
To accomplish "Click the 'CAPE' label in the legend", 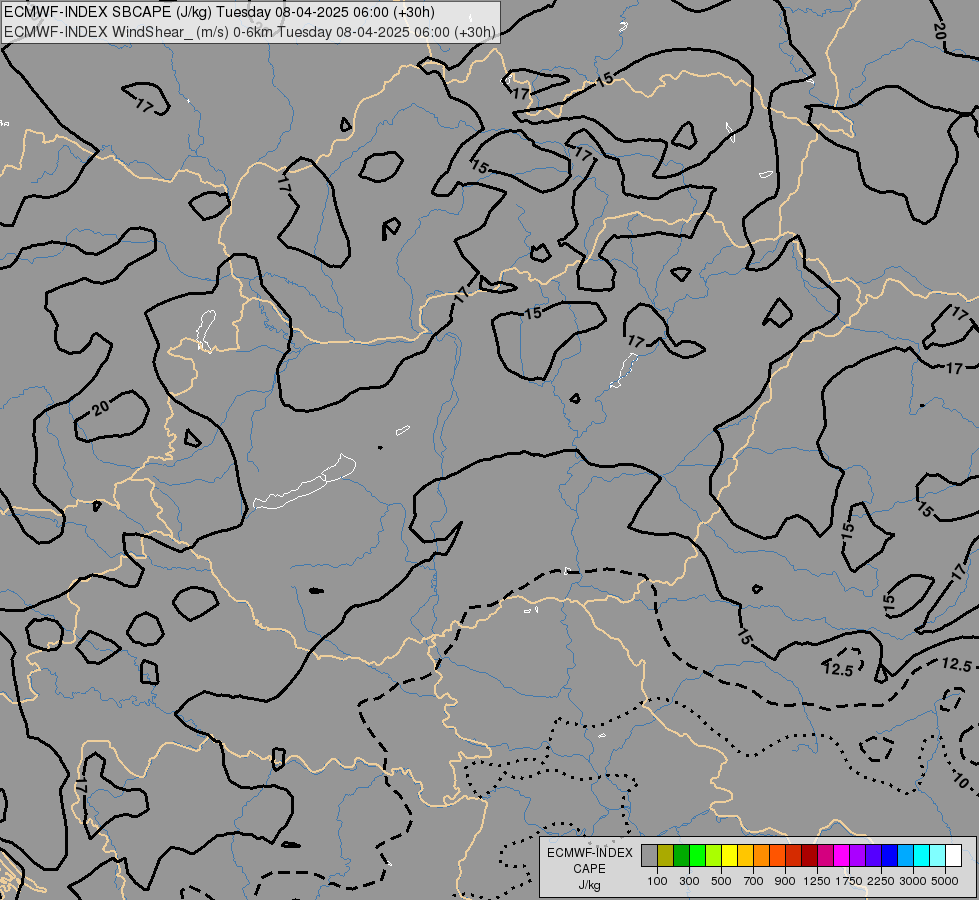I will (589, 869).
